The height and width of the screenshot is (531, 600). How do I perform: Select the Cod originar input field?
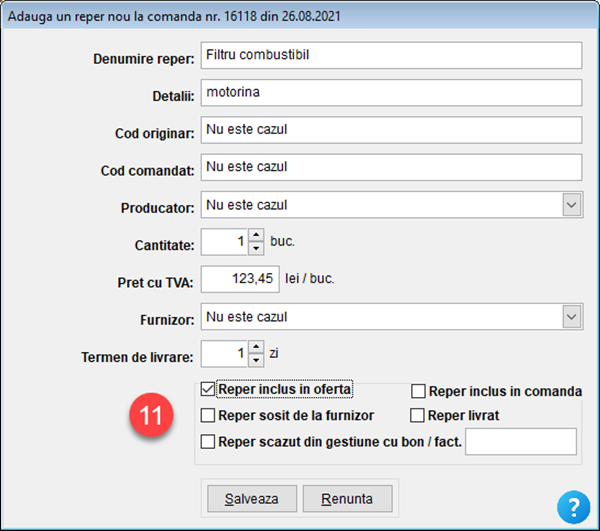391,130
